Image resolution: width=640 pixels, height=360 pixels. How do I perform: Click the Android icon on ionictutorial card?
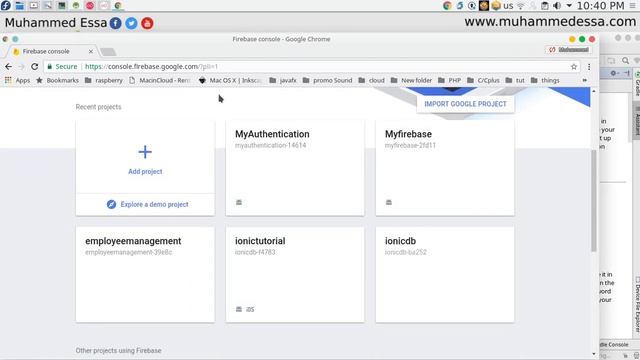(239, 309)
